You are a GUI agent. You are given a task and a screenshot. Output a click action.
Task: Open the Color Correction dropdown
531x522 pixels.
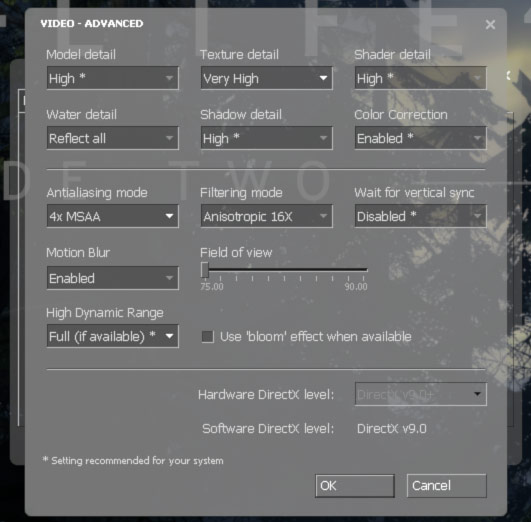click(x=420, y=138)
